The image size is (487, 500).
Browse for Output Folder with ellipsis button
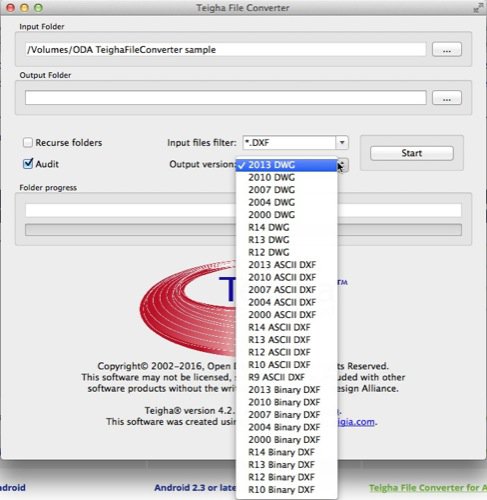coord(447,98)
